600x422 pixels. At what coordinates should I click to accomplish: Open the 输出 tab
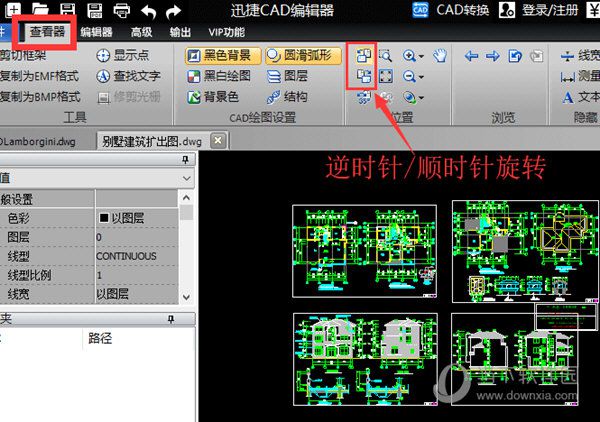pos(180,32)
